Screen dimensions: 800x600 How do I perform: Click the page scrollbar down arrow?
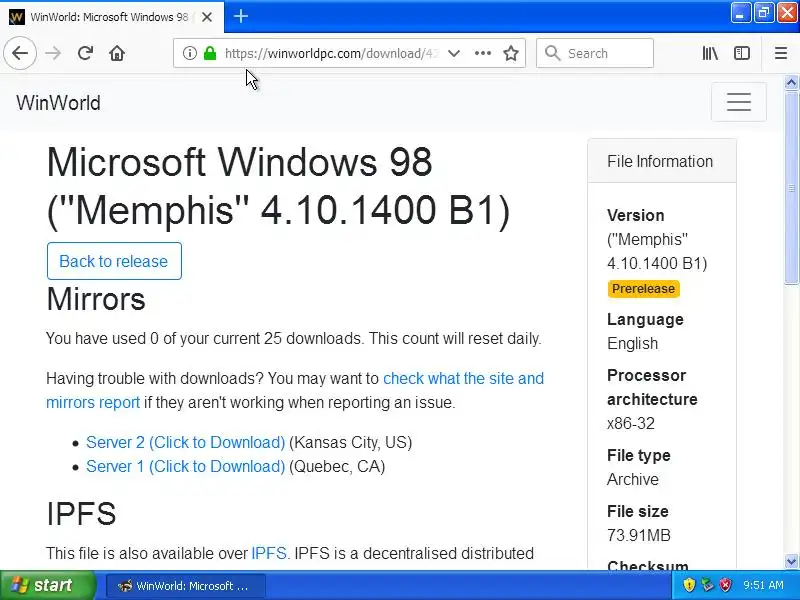click(791, 561)
